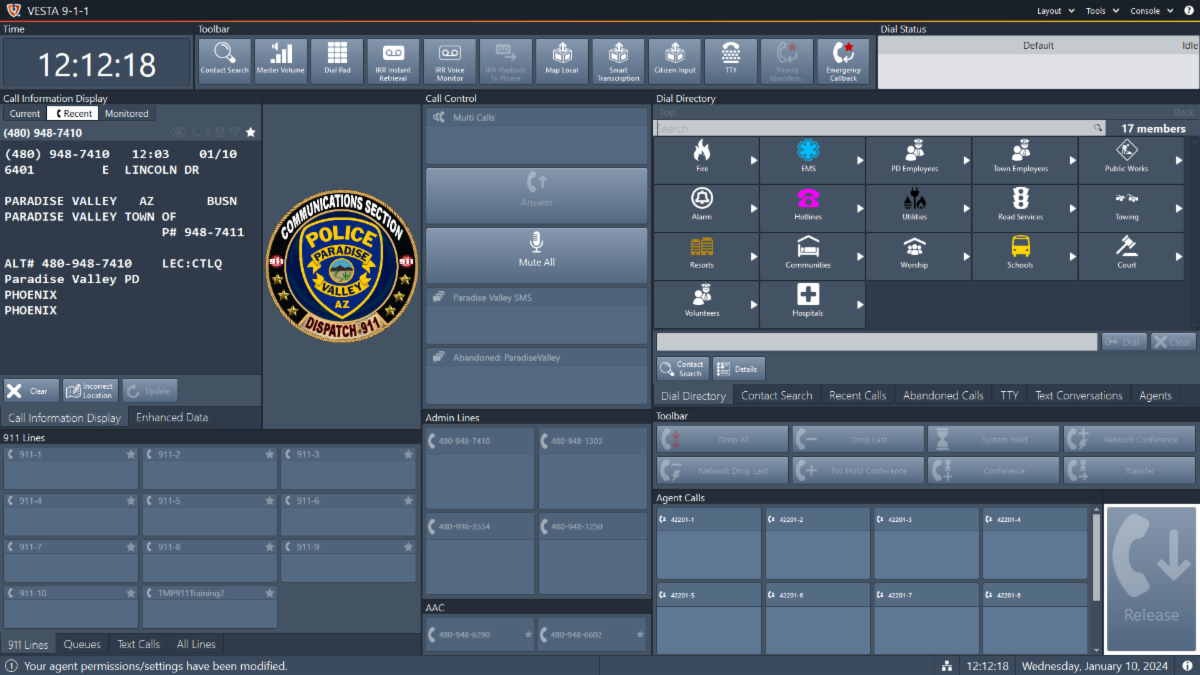
Task: Open the Volunteers directory folder
Action: point(706,304)
